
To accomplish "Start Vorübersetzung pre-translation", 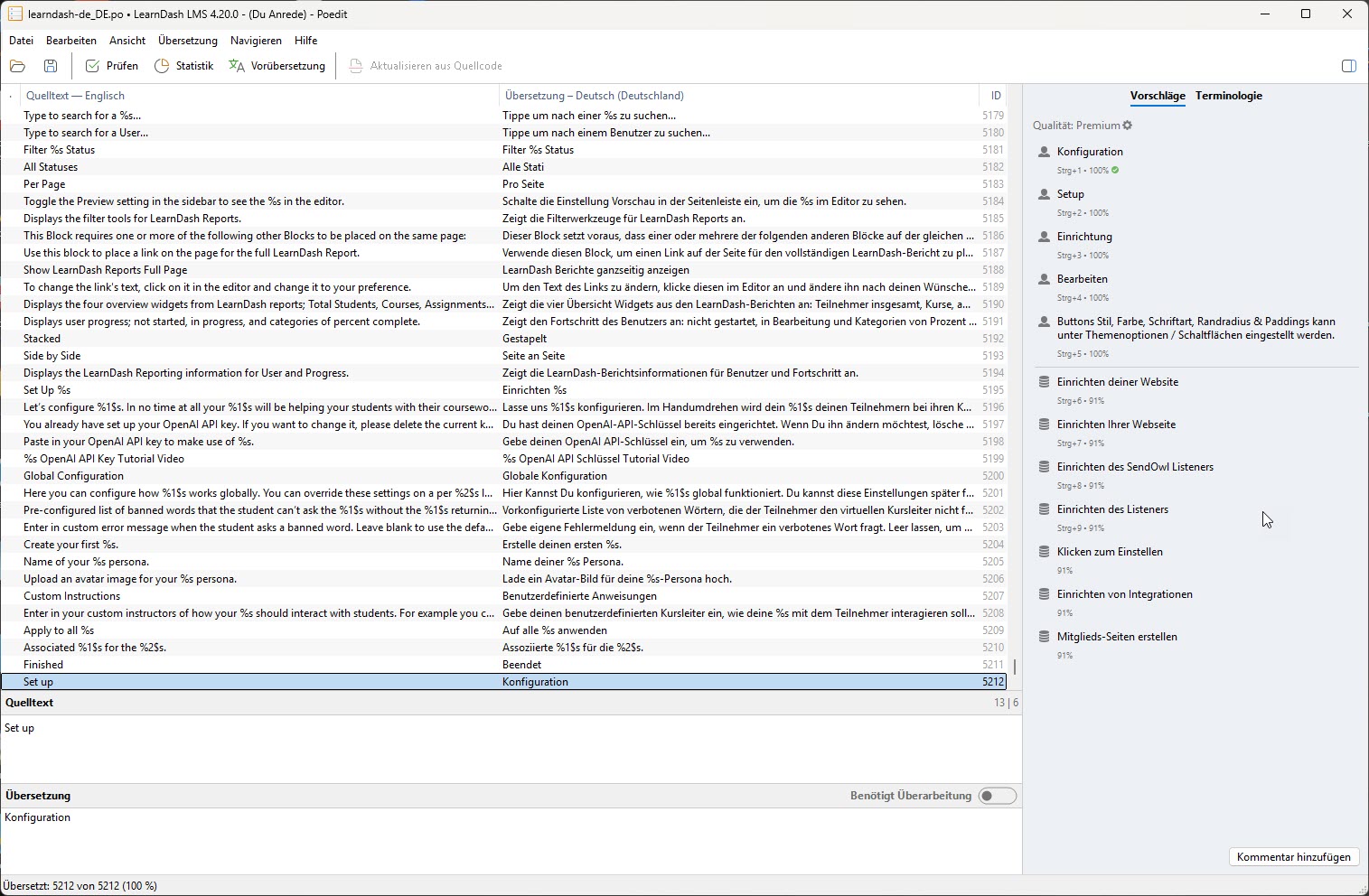I will pyautogui.click(x=277, y=66).
